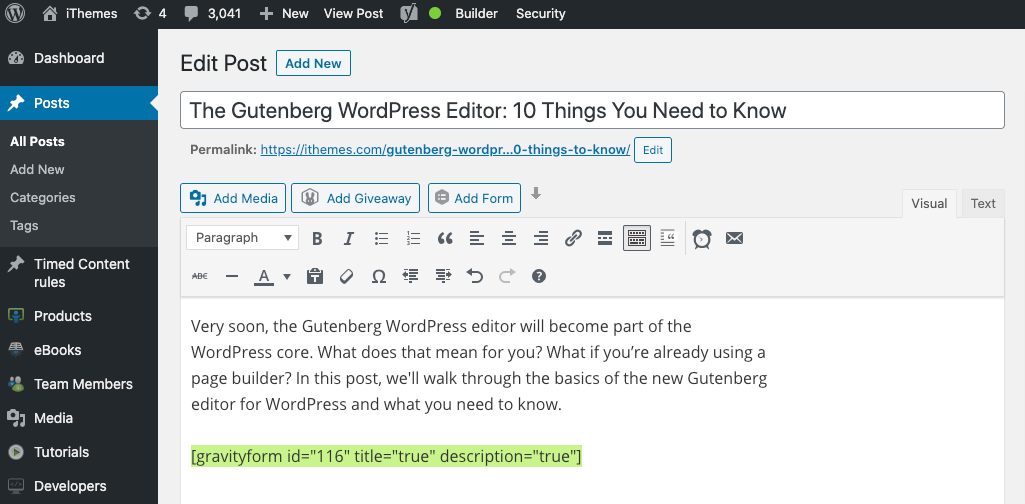
Task: Switch to the Visual editor tab
Action: 929,203
